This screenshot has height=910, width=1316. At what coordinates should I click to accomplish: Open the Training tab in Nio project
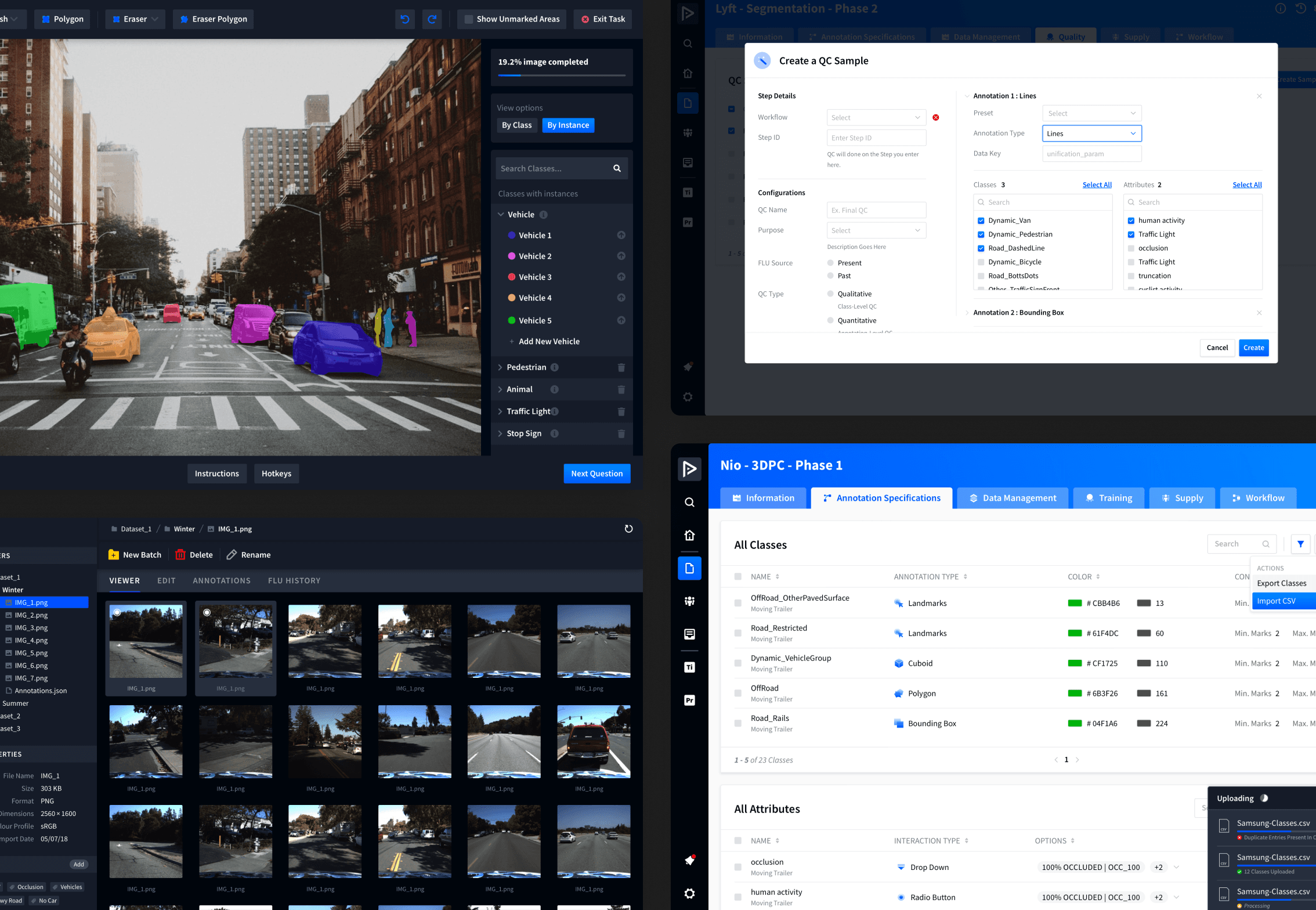click(1108, 498)
